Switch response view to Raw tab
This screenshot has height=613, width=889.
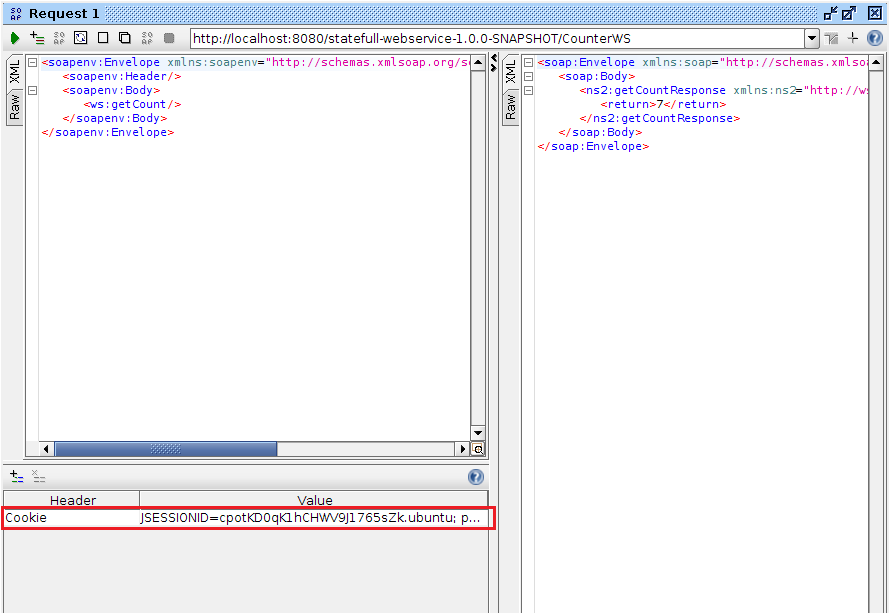tap(511, 107)
